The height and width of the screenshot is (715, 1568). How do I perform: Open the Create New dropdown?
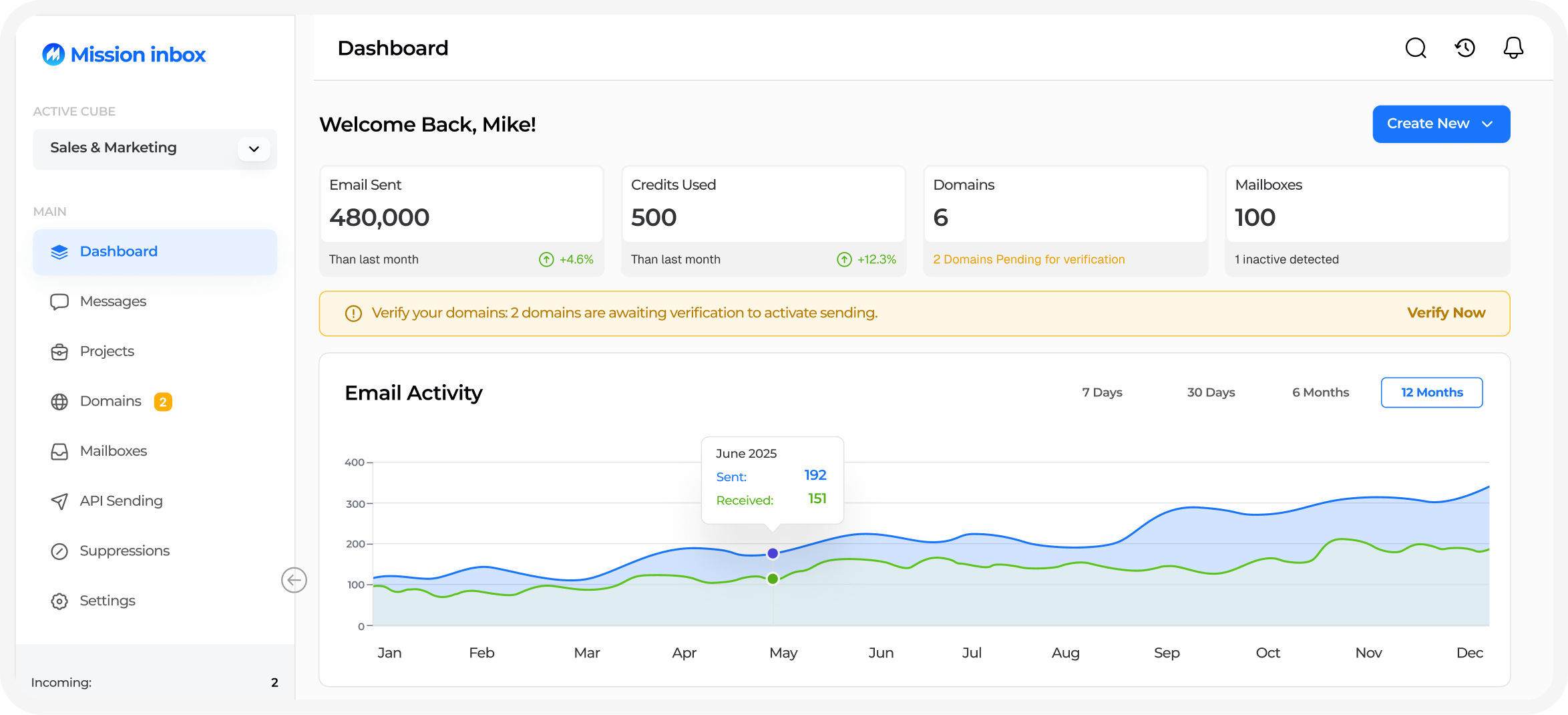coord(1440,124)
